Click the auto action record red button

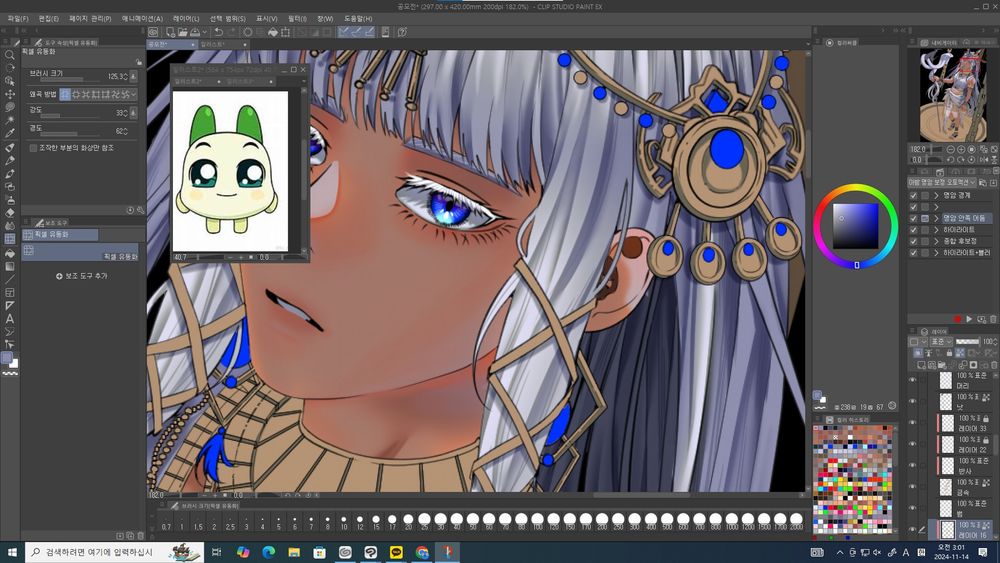[957, 319]
